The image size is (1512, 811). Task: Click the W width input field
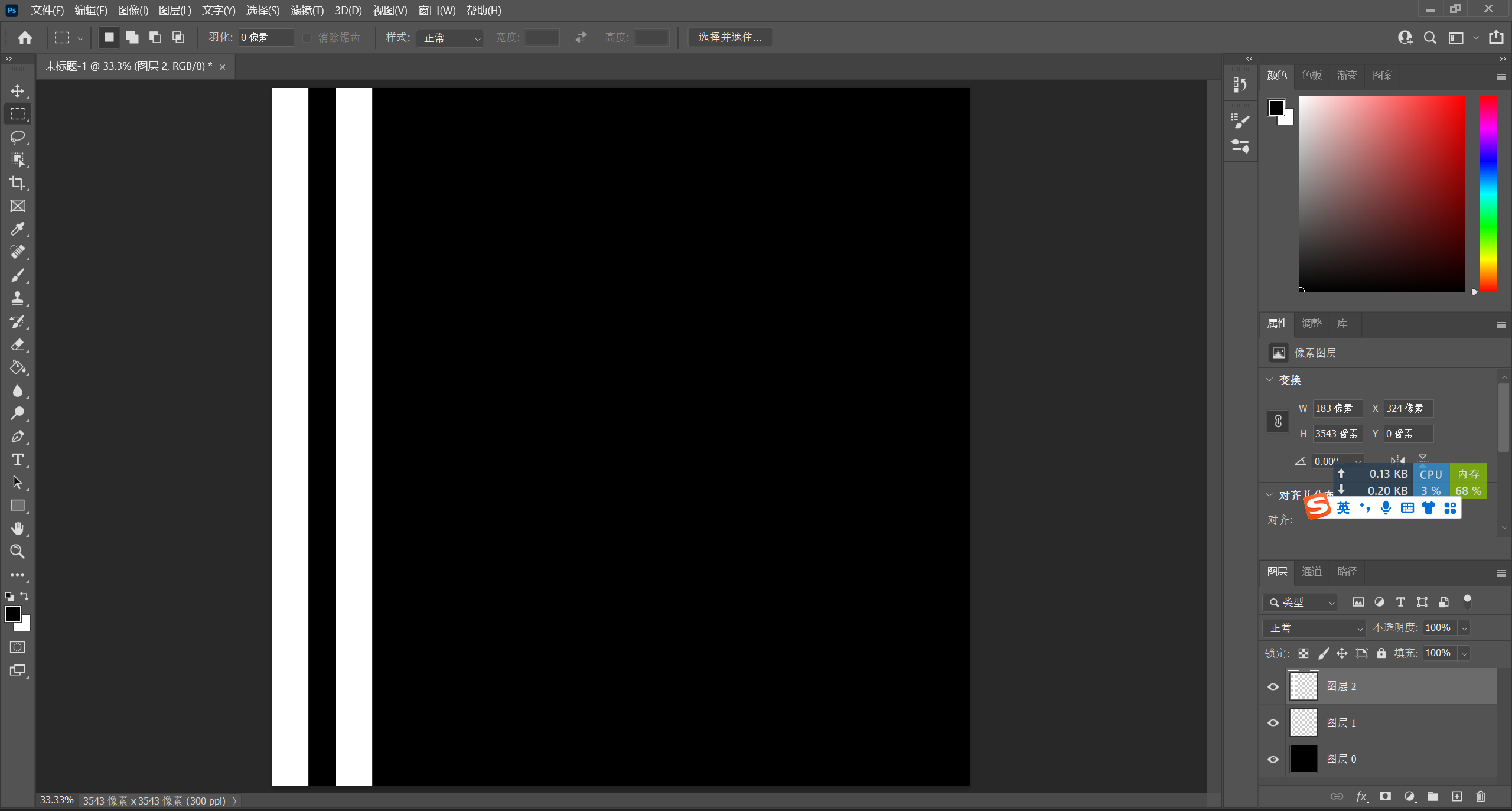1337,408
